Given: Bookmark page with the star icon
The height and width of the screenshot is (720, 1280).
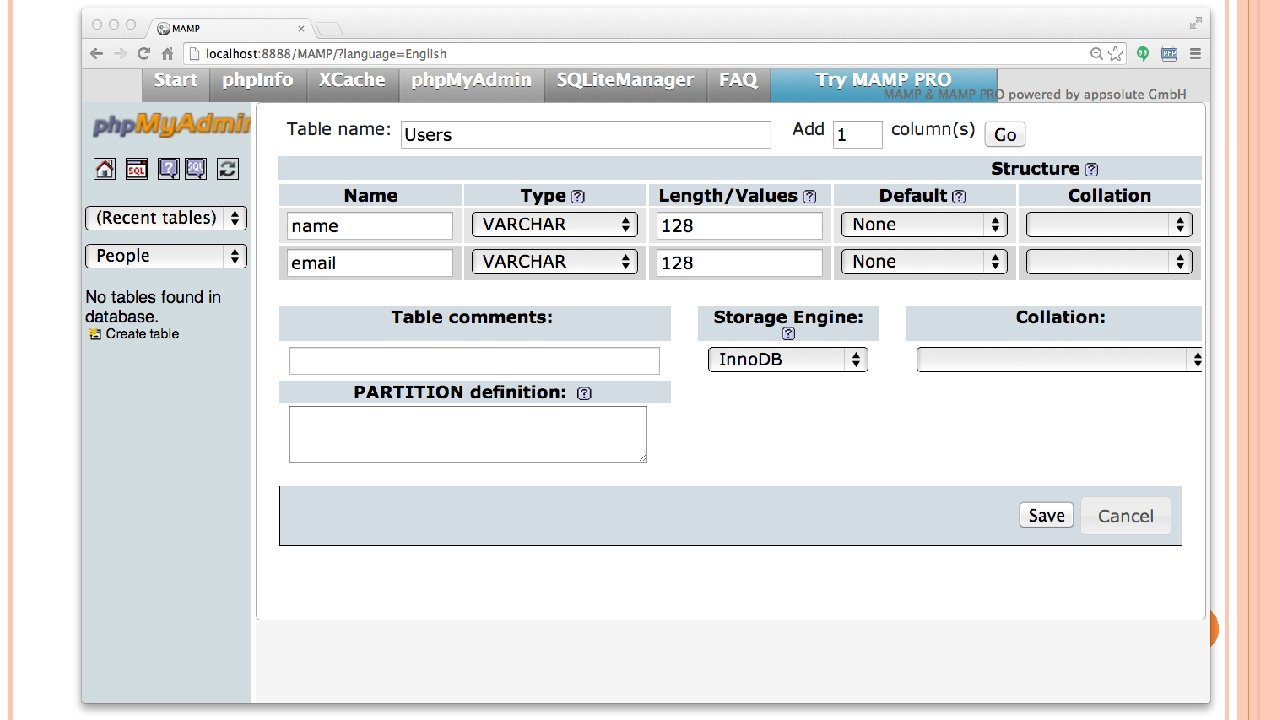Looking at the screenshot, I should point(1115,54).
